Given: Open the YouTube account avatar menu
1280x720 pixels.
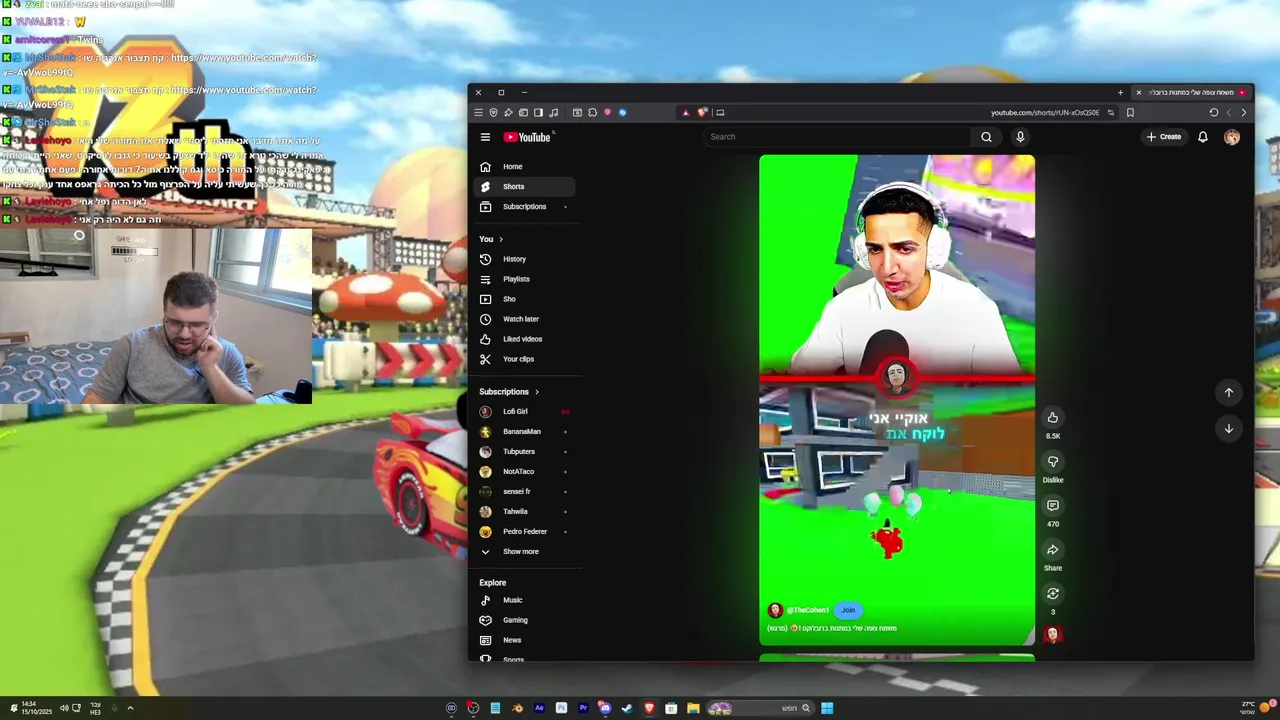Looking at the screenshot, I should click(x=1232, y=137).
